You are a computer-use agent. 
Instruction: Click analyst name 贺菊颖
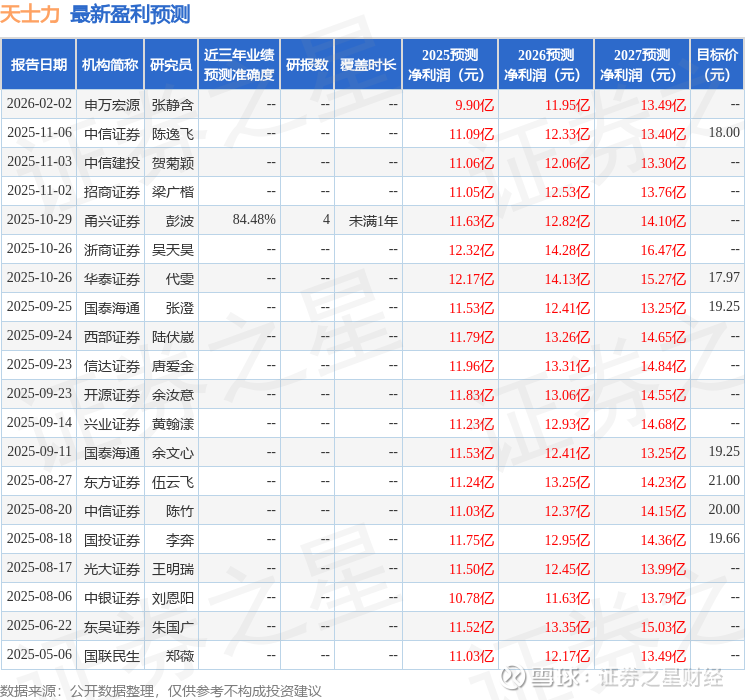pos(172,163)
